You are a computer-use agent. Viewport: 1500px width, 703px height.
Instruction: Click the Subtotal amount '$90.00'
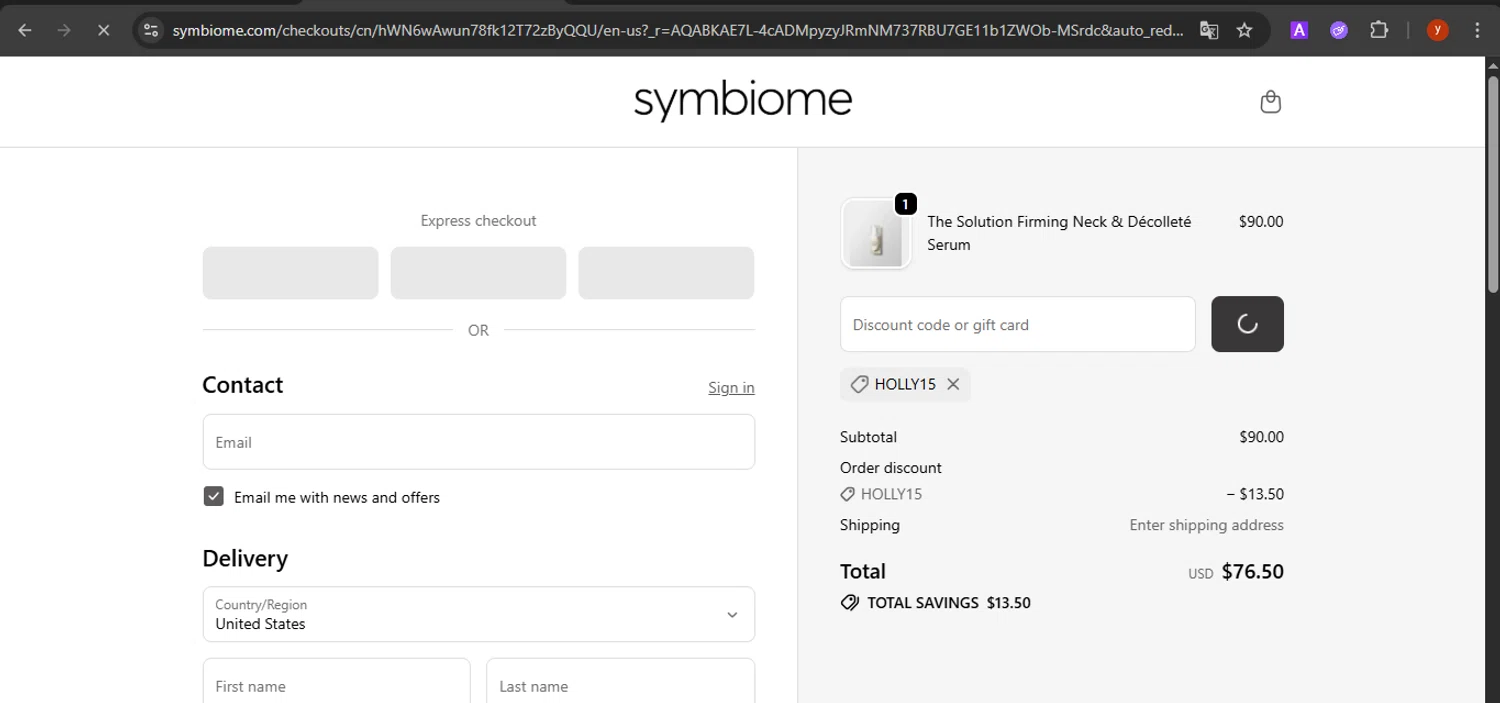click(x=1261, y=437)
